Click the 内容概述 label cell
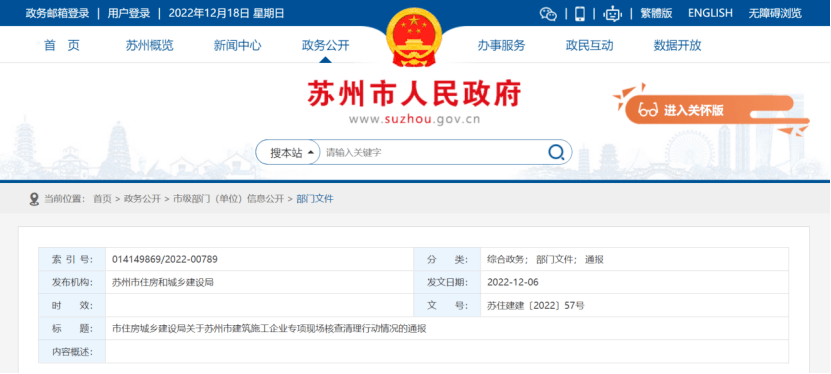Viewport: 831px width, 374px height. 72,352
